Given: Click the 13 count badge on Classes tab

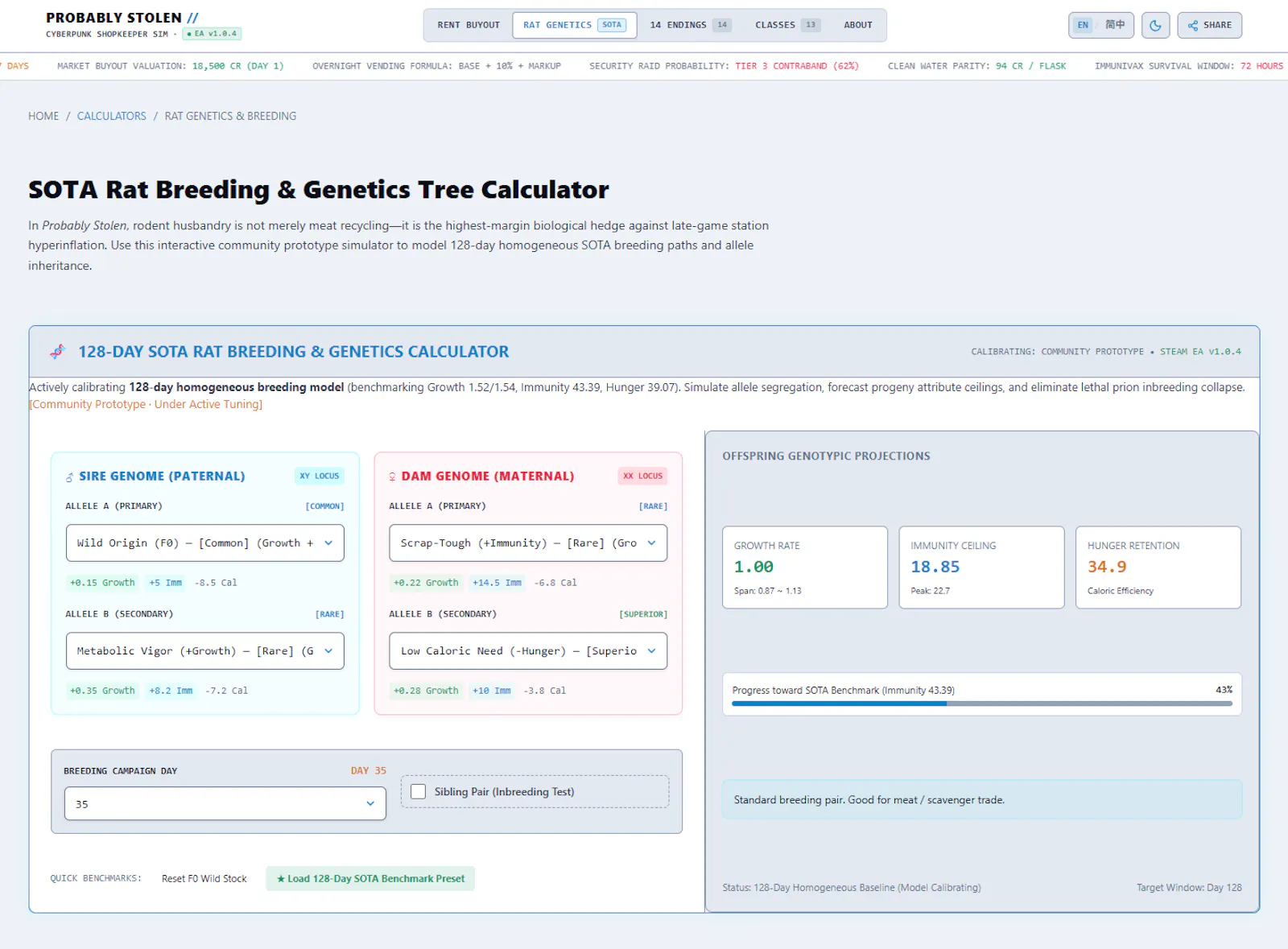Looking at the screenshot, I should point(811,25).
